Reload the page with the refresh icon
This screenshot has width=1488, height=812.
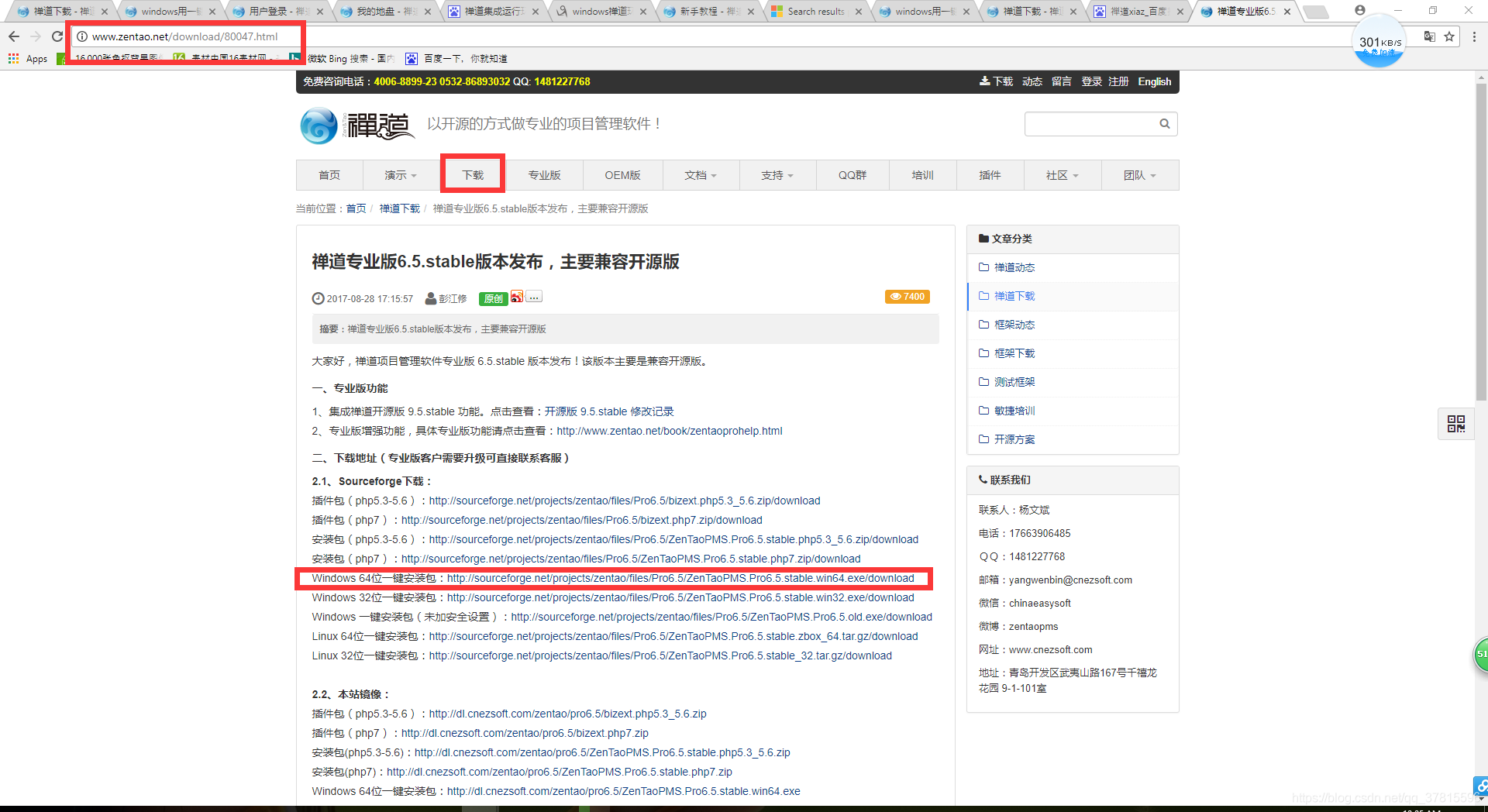tap(57, 36)
